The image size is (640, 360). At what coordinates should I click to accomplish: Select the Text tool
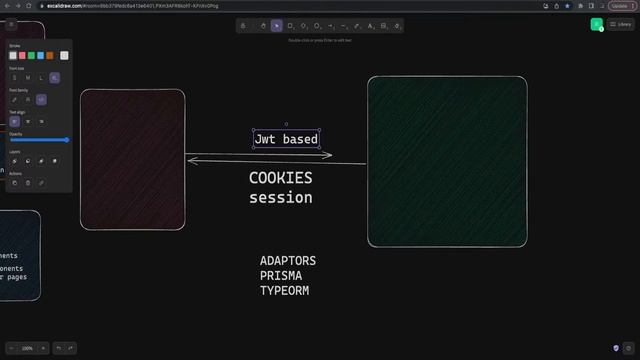(x=370, y=26)
